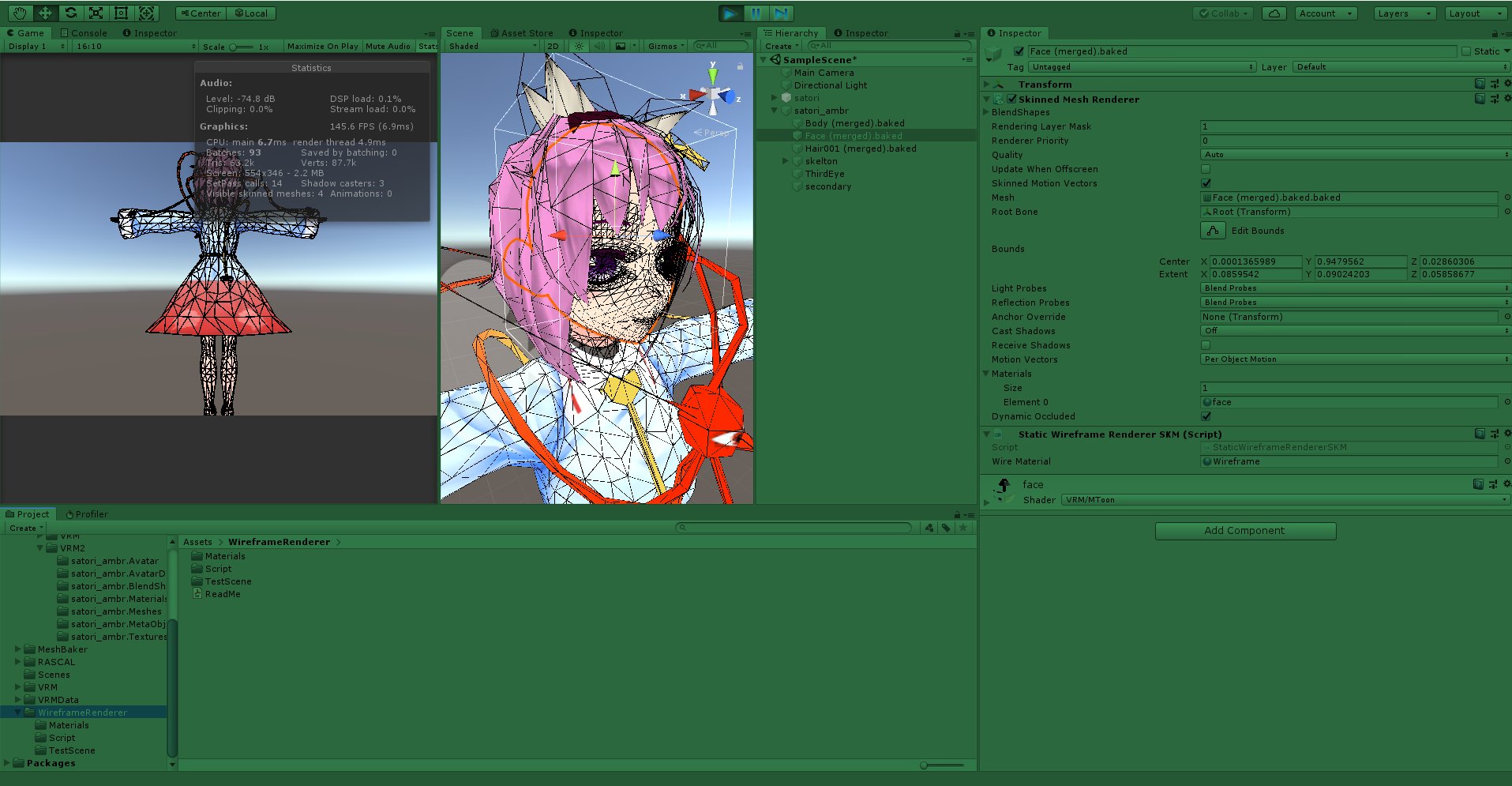Open Inspector tab beside Hierarchy tab
1512x786 pixels.
(x=861, y=33)
